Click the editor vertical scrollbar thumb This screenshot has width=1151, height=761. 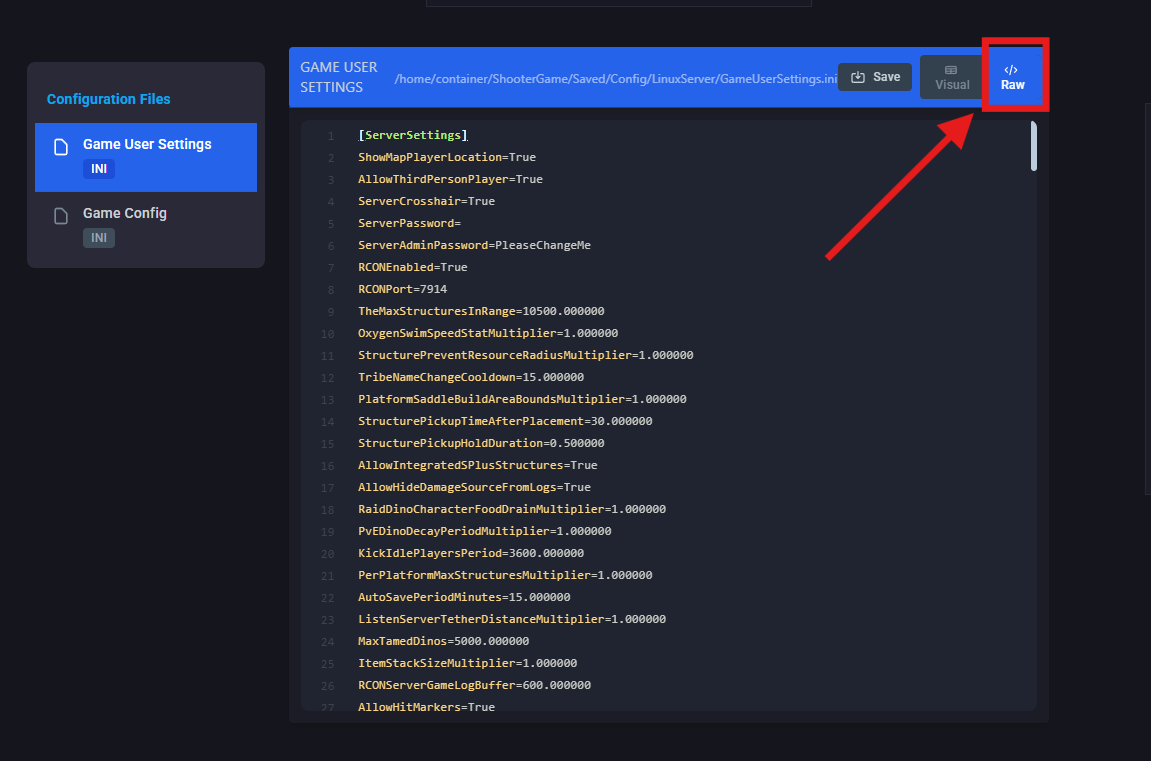(x=1034, y=147)
